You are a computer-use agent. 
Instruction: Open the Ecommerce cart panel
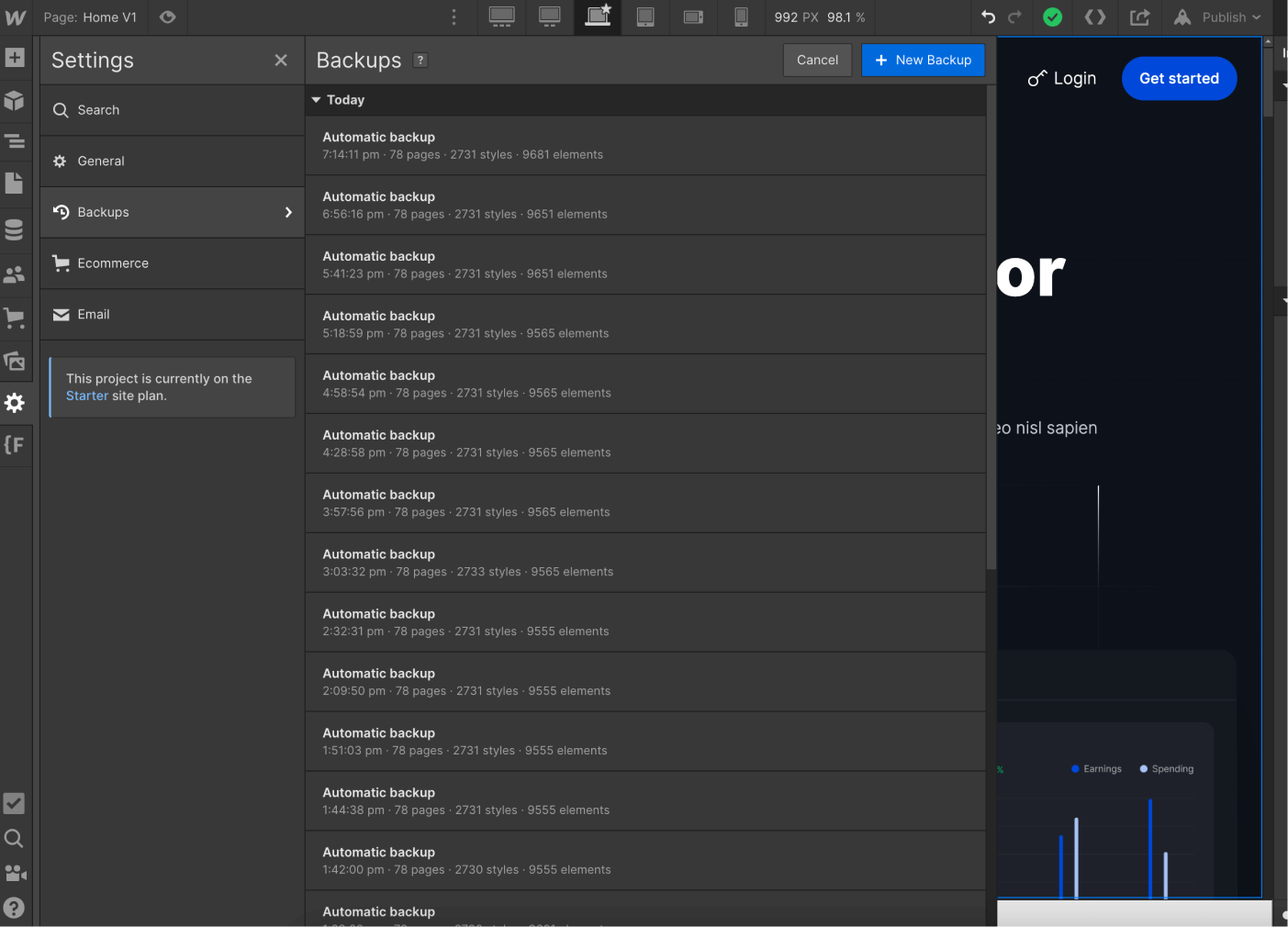pos(15,318)
